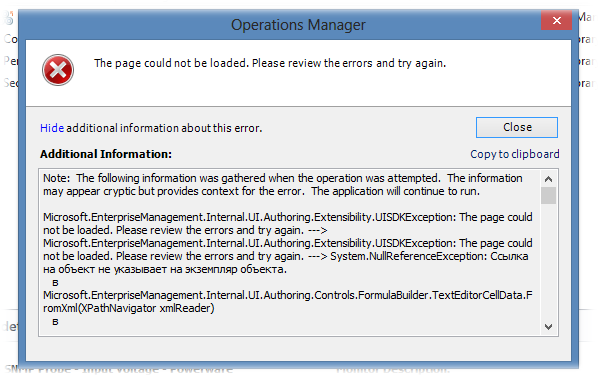This screenshot has width=598, height=378.
Task: Click the 'romXml(XPathNavigator xmlReader)' line
Action: click(x=129, y=308)
